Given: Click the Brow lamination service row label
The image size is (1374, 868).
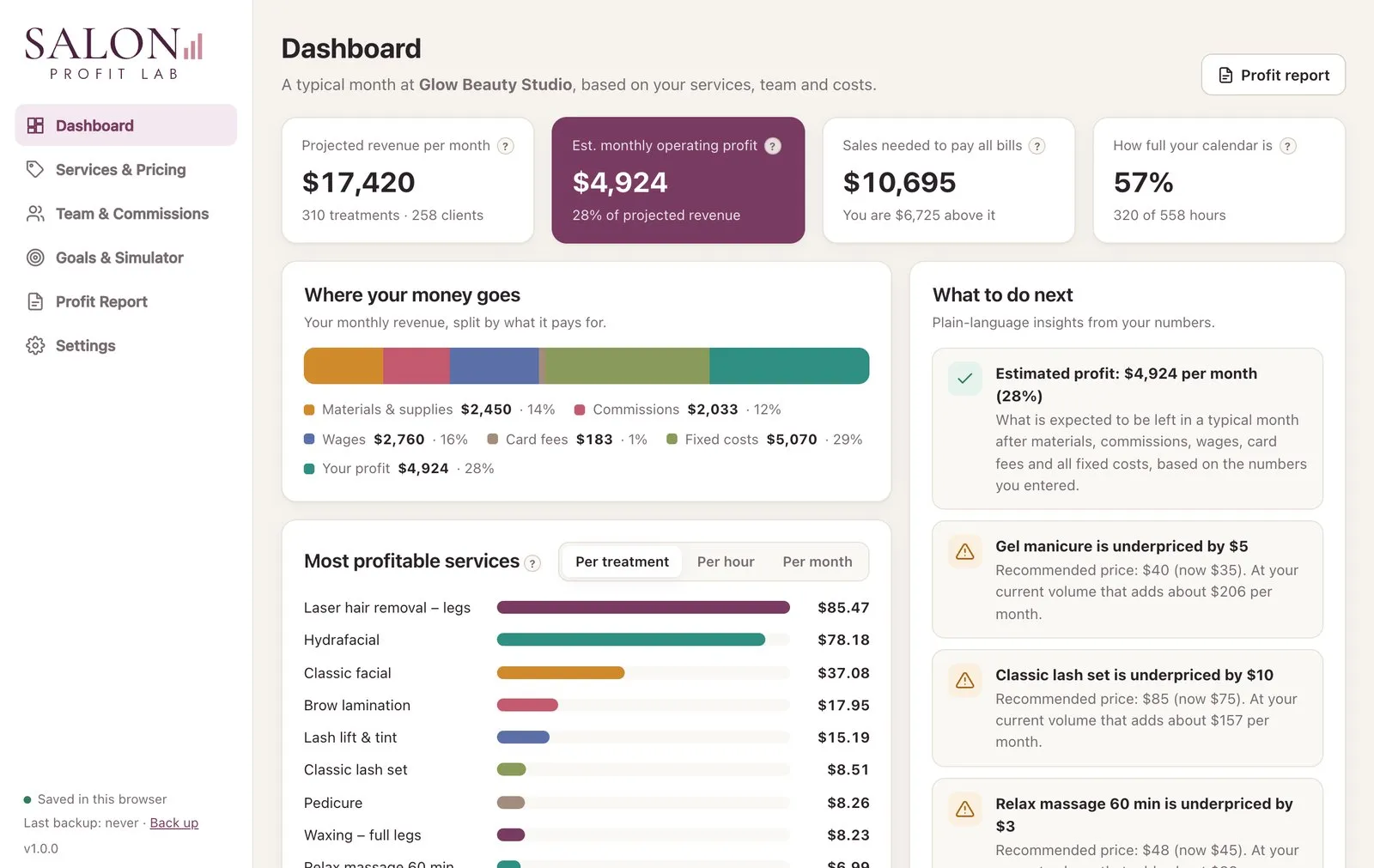Looking at the screenshot, I should [x=357, y=705].
